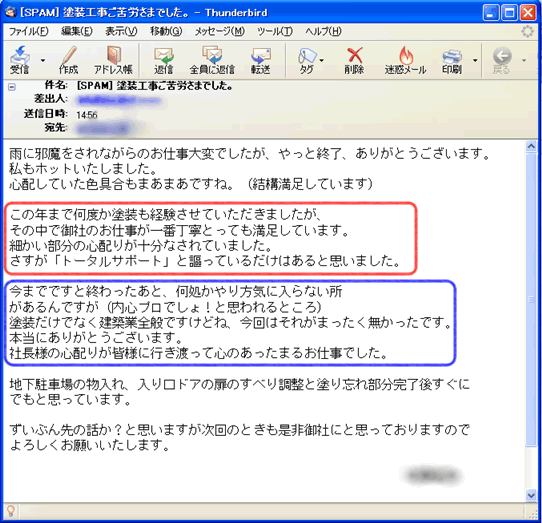Click the 削除 (Delete) red X icon

(x=354, y=60)
